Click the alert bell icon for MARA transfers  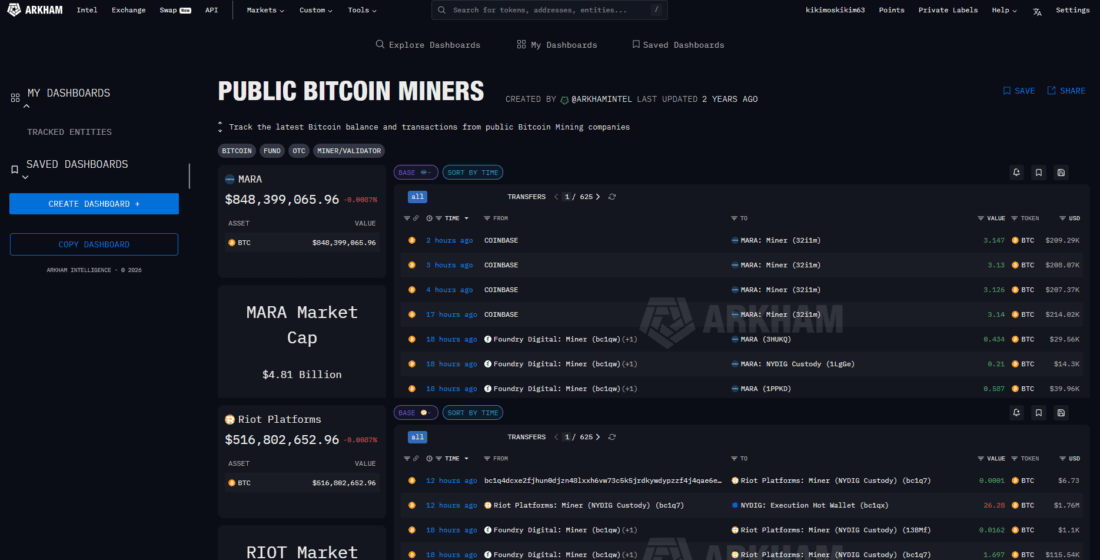point(1016,173)
